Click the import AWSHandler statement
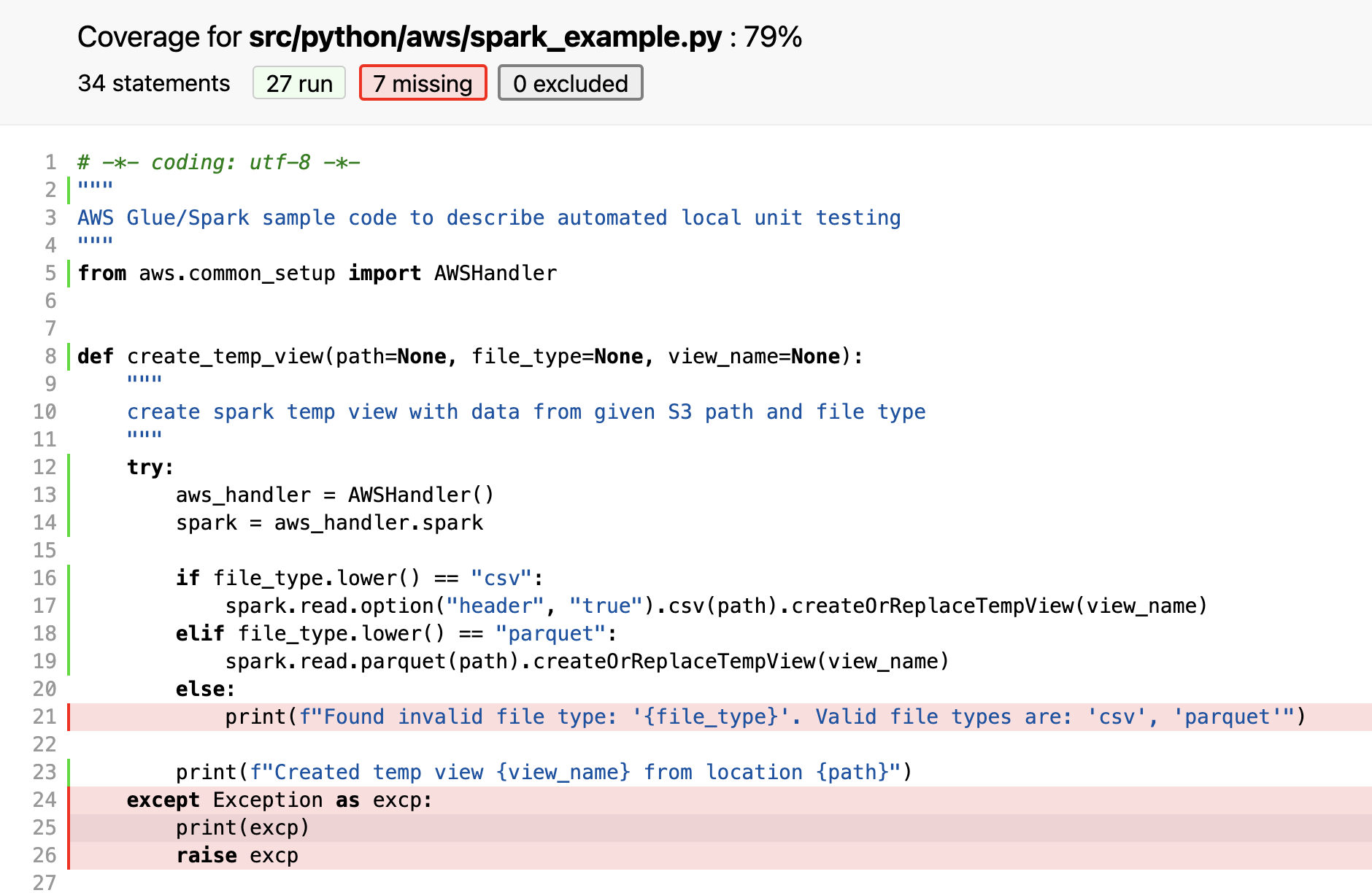Image resolution: width=1372 pixels, height=893 pixels. (x=317, y=273)
